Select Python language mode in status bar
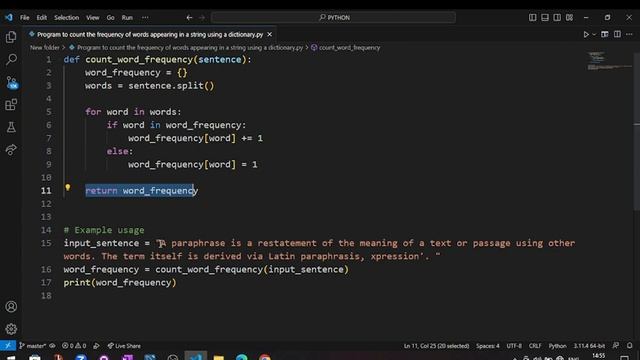Viewport: 640px width, 360px height. 558,346
